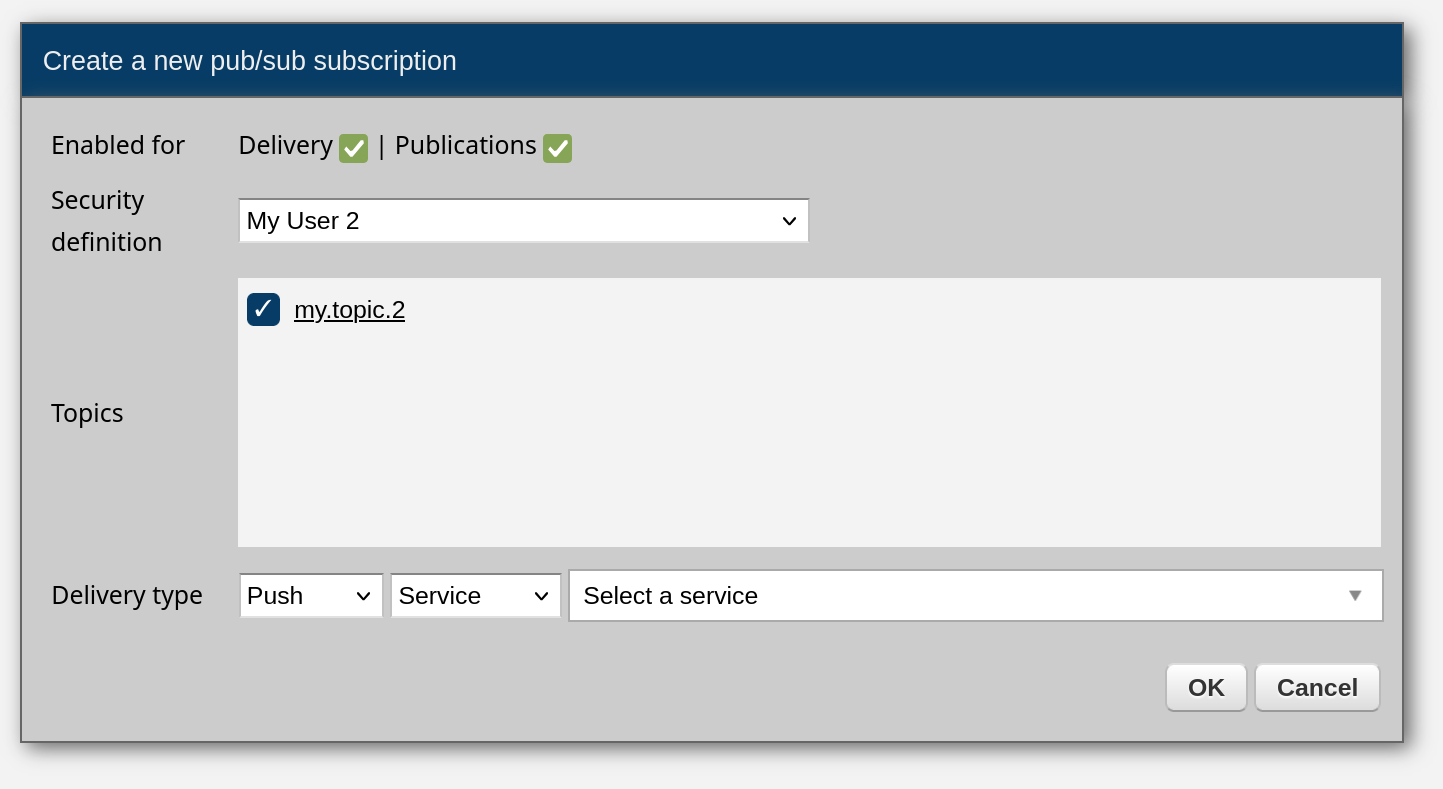Click the 'Publications' text beside its checkbox

[x=465, y=145]
